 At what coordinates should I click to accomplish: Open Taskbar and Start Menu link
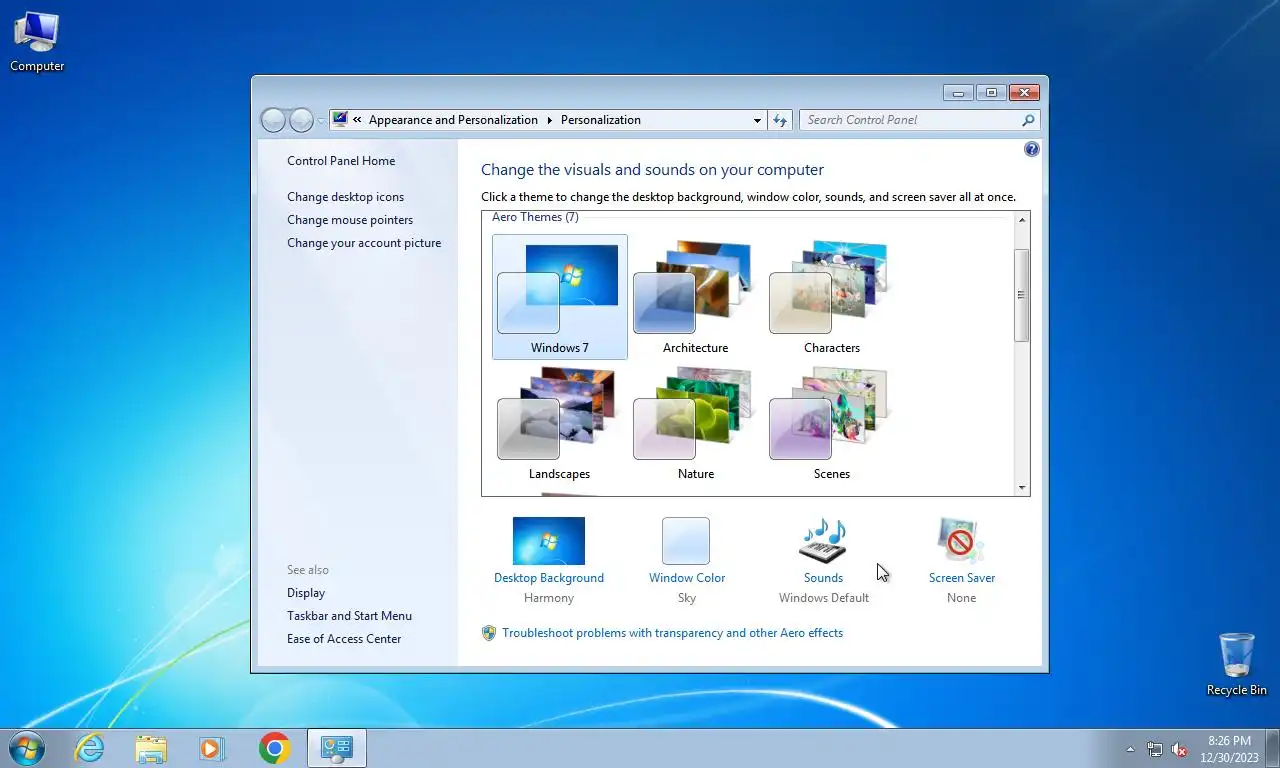349,616
